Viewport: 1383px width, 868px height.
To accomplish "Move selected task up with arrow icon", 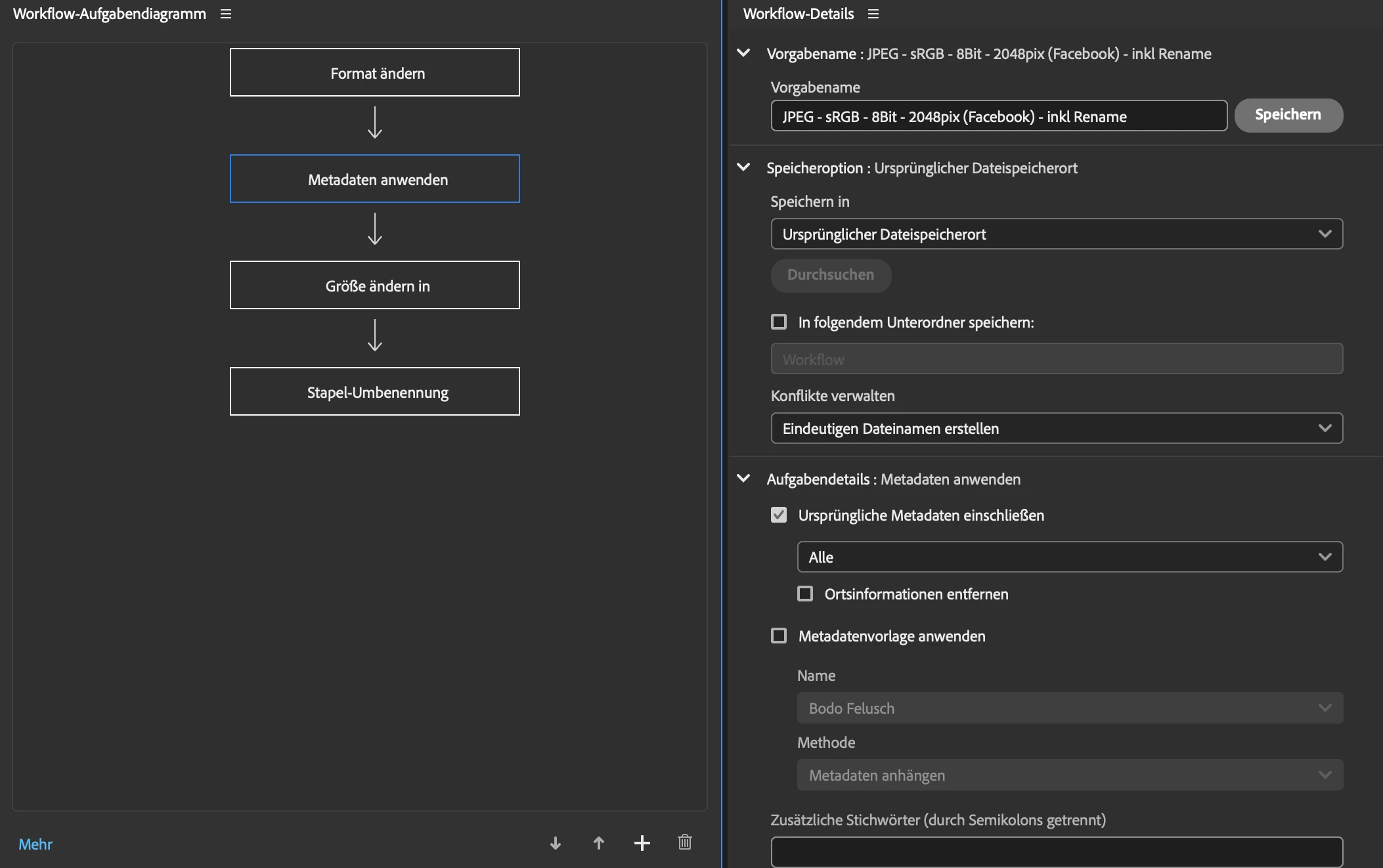I will [x=598, y=843].
